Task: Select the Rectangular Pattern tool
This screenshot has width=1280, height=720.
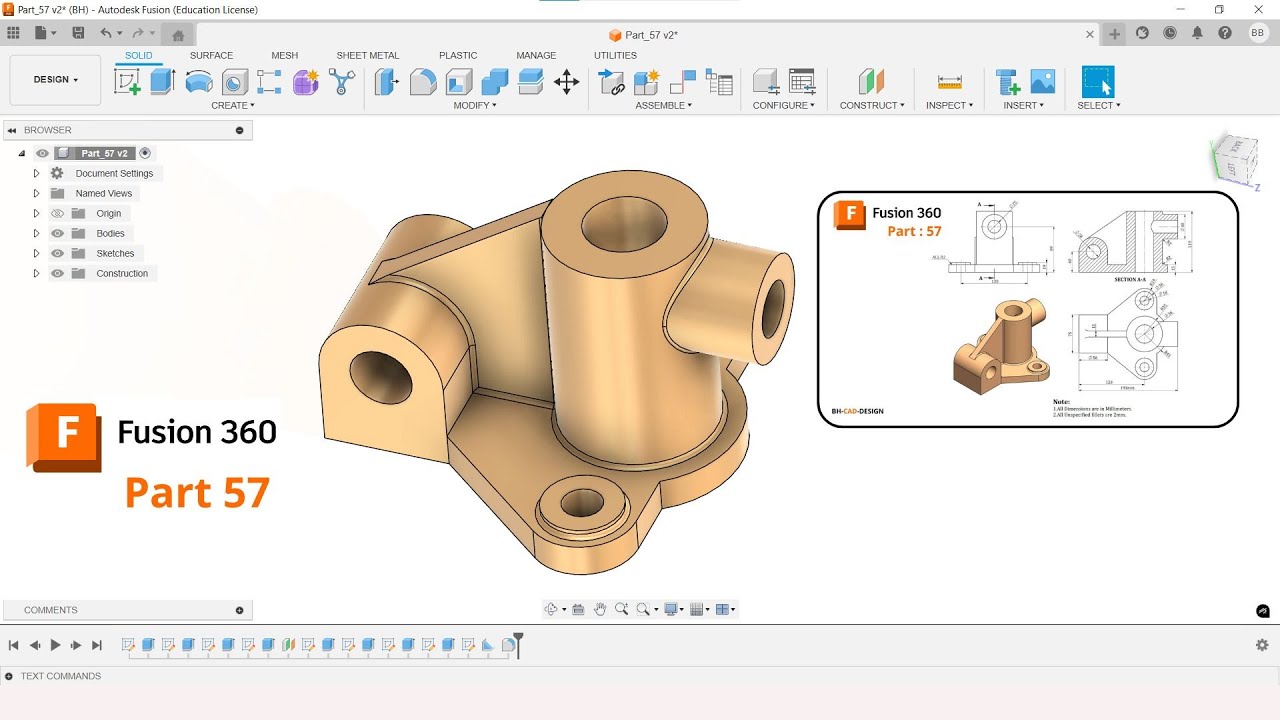Action: [x=269, y=82]
